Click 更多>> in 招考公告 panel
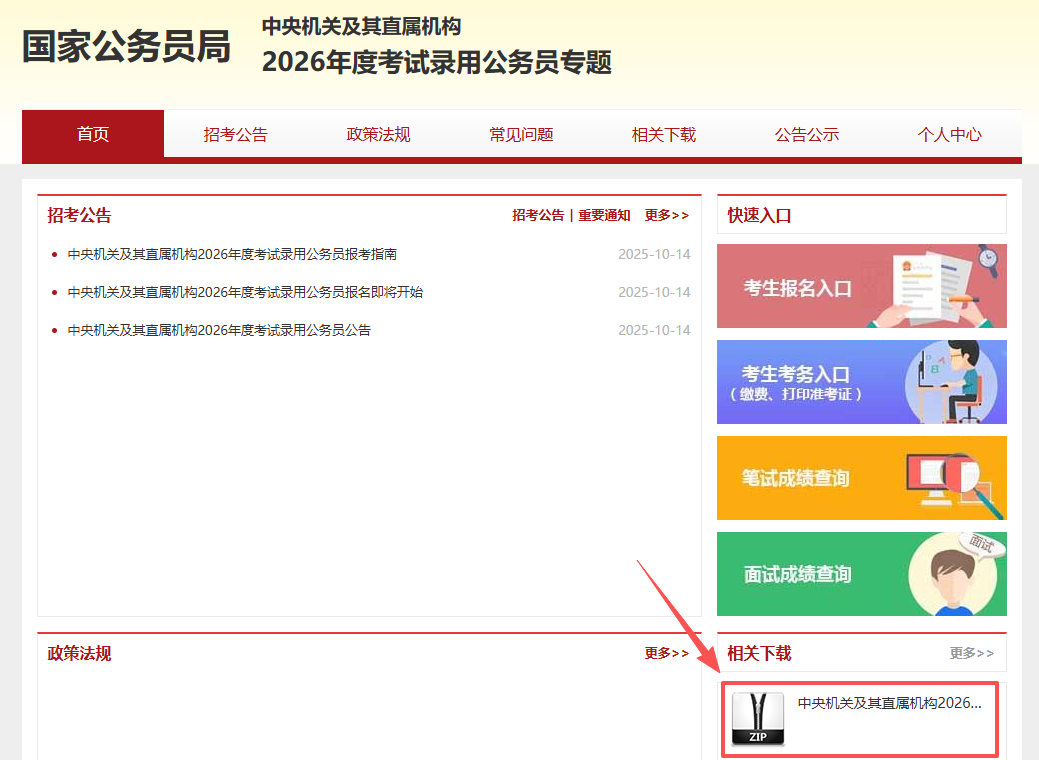 (666, 215)
